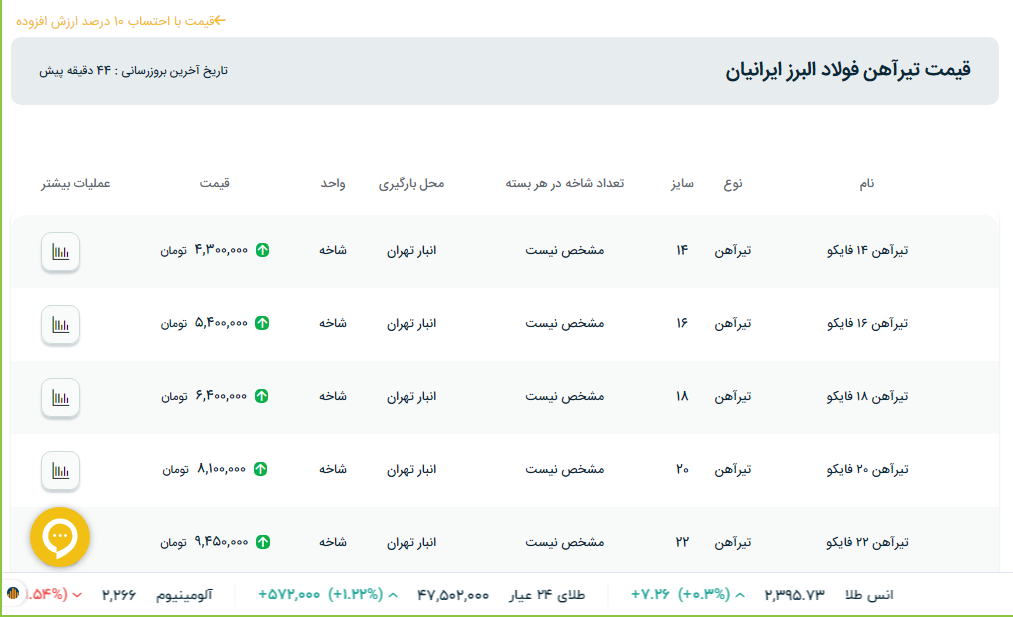The image size is (1013, 617).
Task: Open the yellow chat support bubble
Action: 60,537
